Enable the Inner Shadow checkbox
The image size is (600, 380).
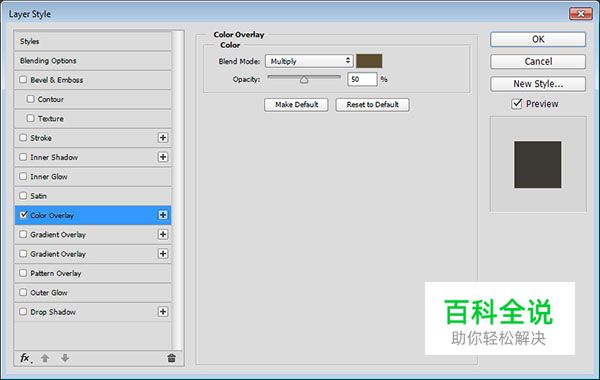point(23,157)
